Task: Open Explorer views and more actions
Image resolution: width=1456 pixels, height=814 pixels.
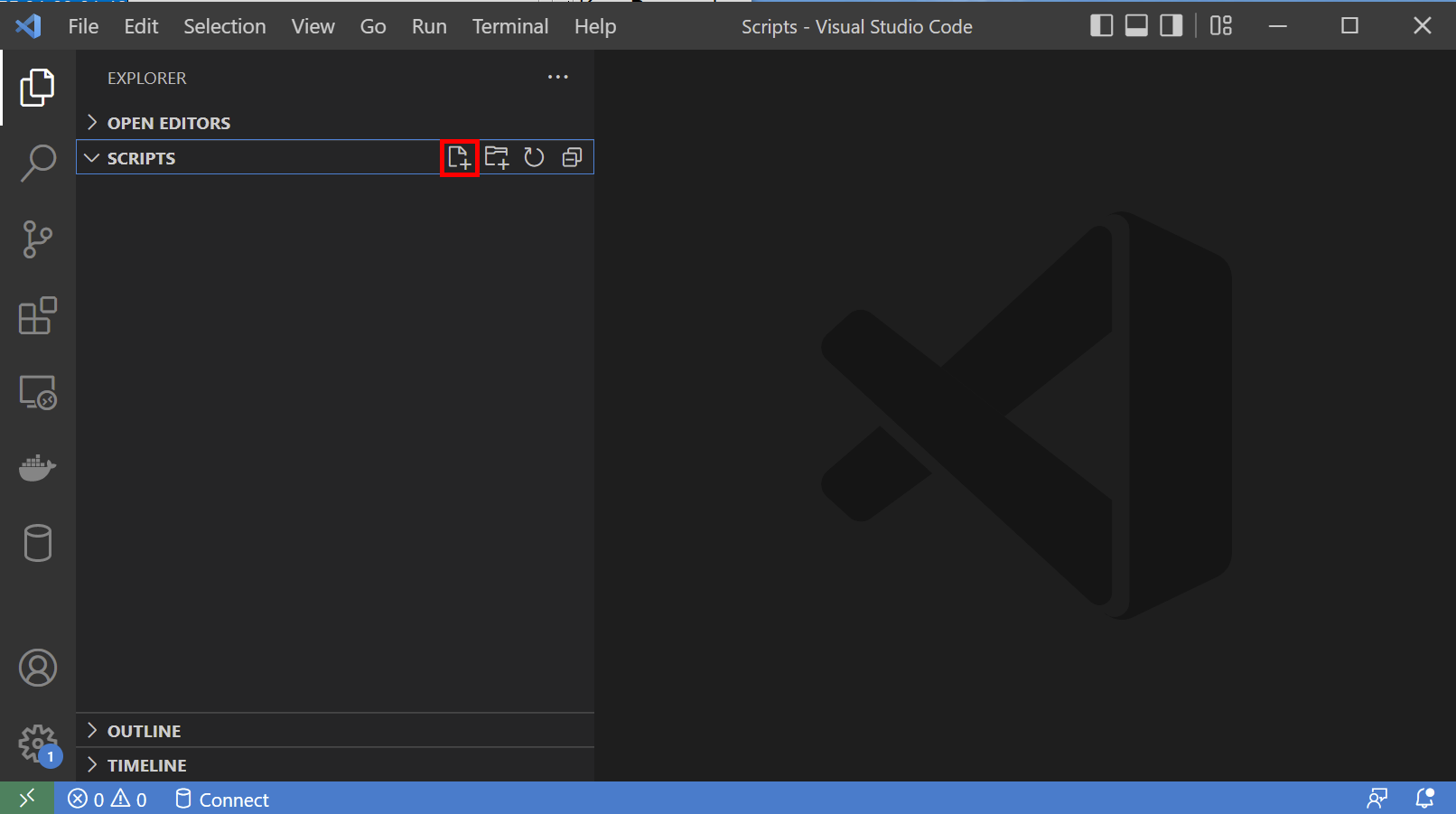Action: pos(558,78)
